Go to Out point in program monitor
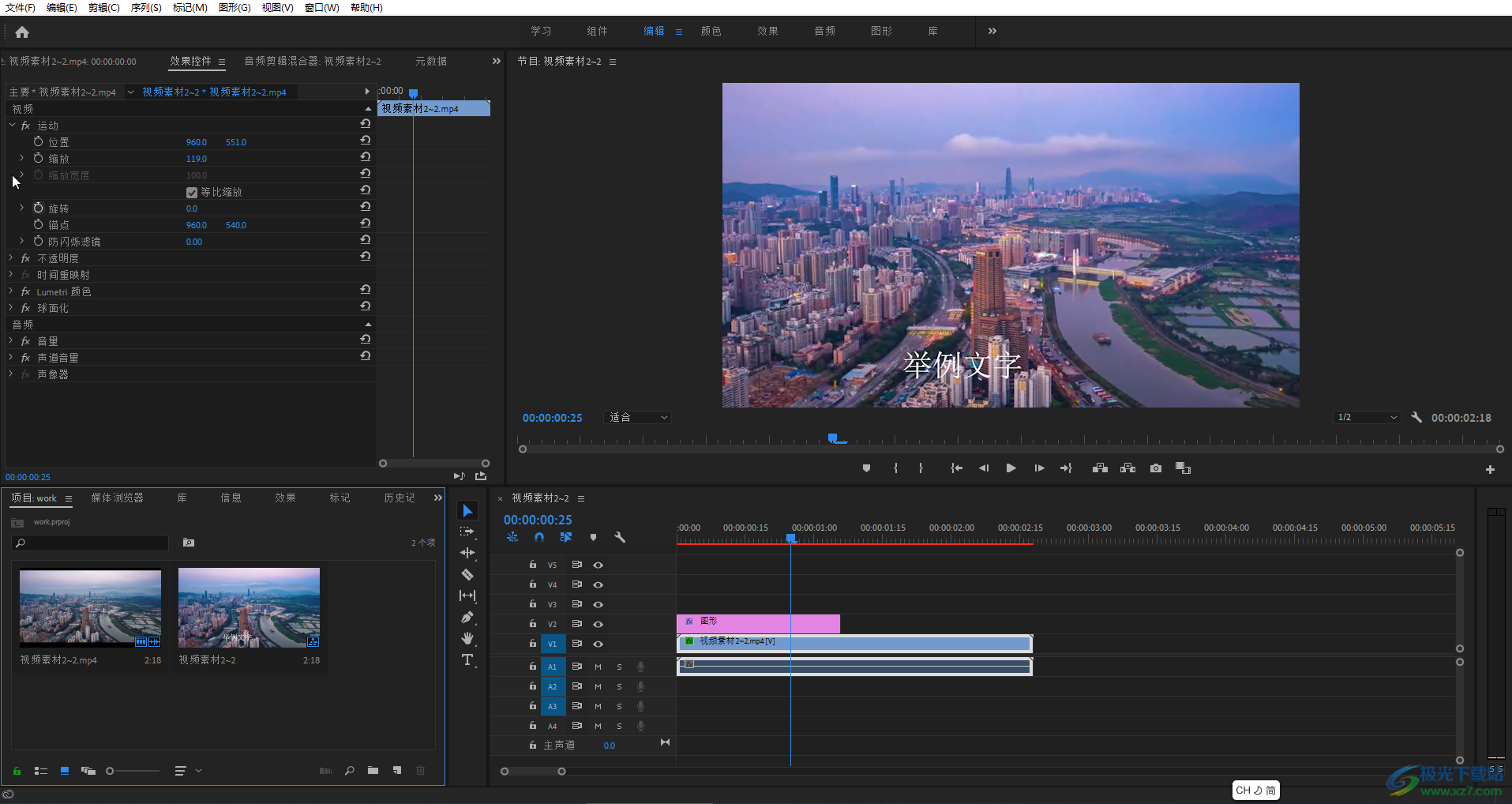Image resolution: width=1512 pixels, height=804 pixels. (1066, 468)
